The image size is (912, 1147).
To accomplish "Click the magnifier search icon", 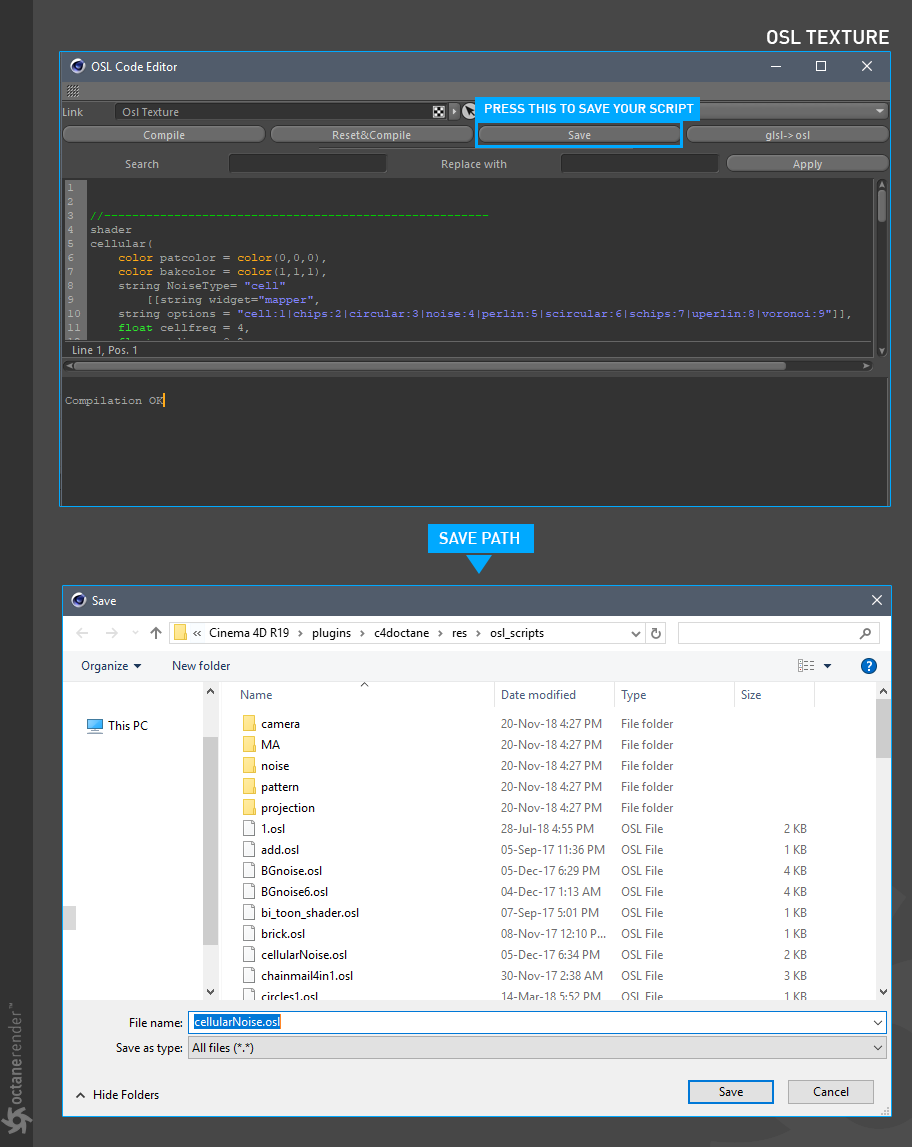I will (866, 633).
